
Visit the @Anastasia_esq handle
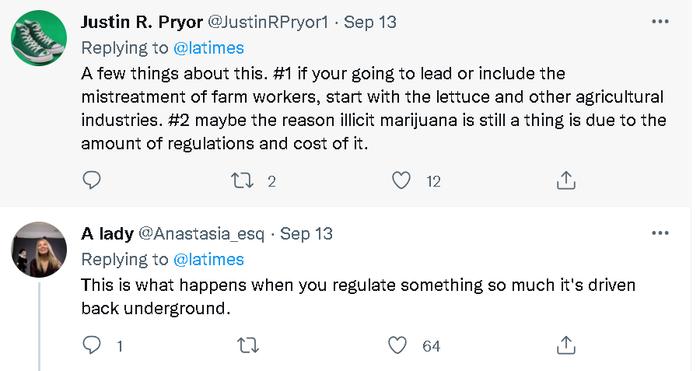tap(201, 233)
